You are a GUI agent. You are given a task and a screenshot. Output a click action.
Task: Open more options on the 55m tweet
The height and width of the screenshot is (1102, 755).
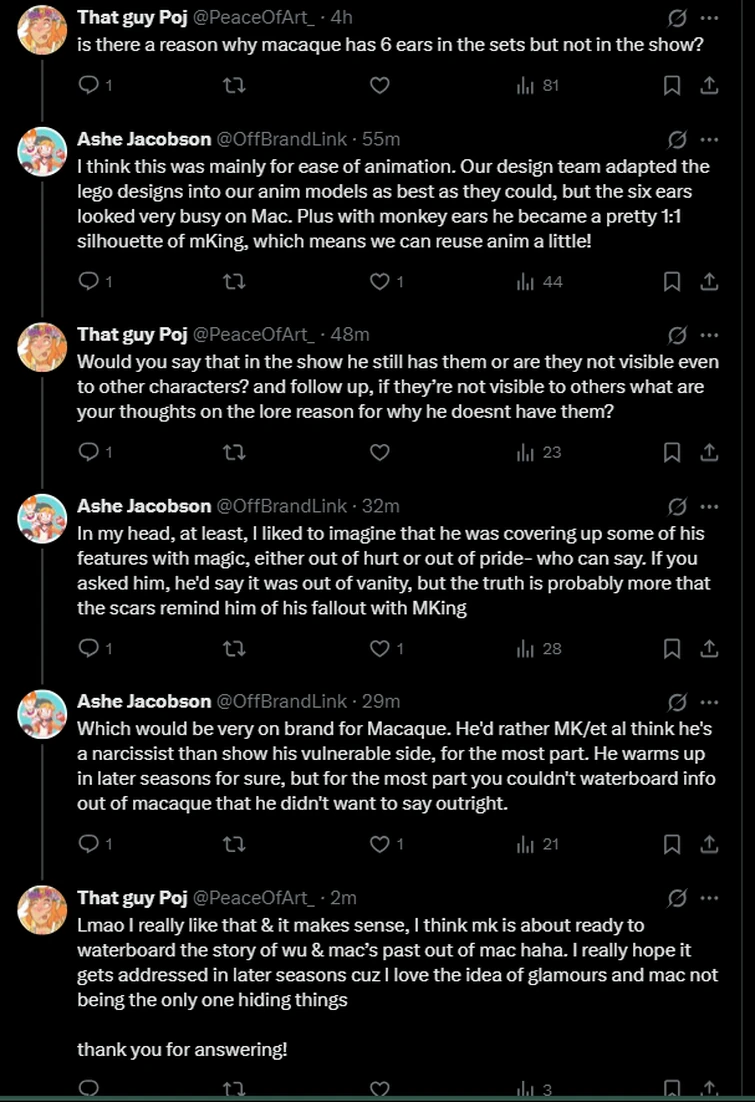click(709, 139)
